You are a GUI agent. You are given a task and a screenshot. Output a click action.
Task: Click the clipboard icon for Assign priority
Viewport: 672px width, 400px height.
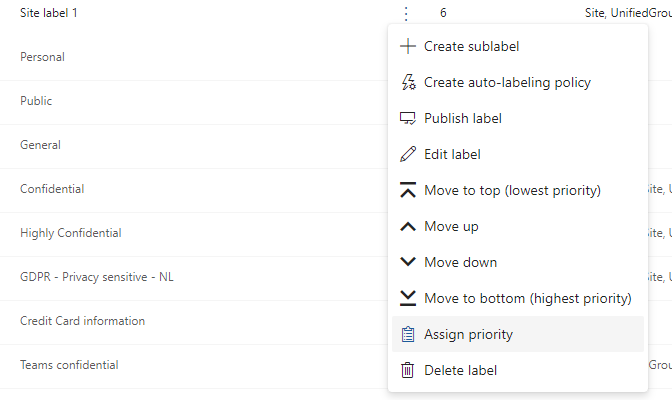407,334
